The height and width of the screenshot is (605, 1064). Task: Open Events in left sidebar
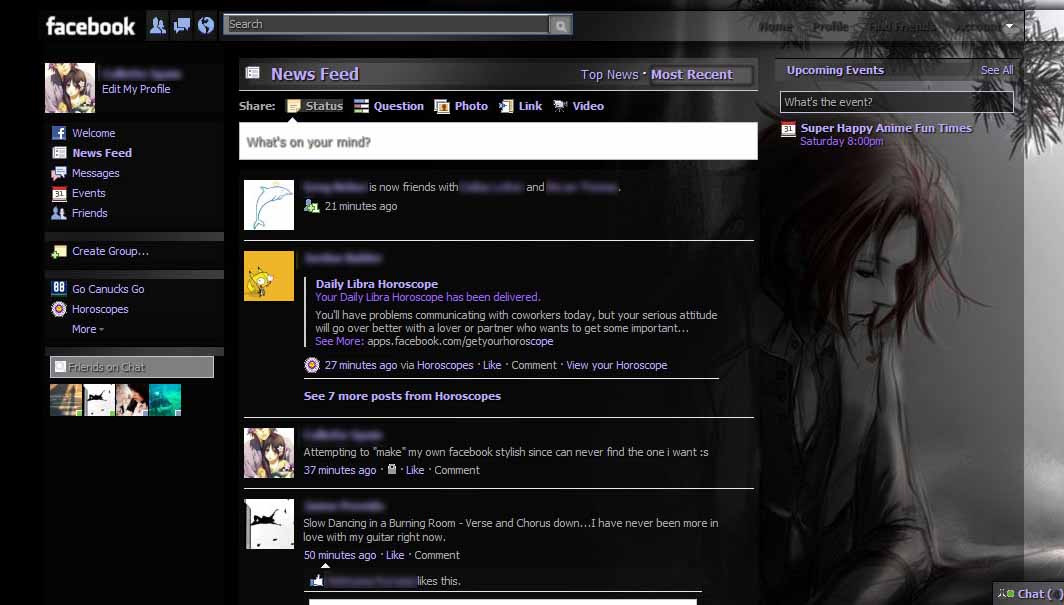[88, 193]
